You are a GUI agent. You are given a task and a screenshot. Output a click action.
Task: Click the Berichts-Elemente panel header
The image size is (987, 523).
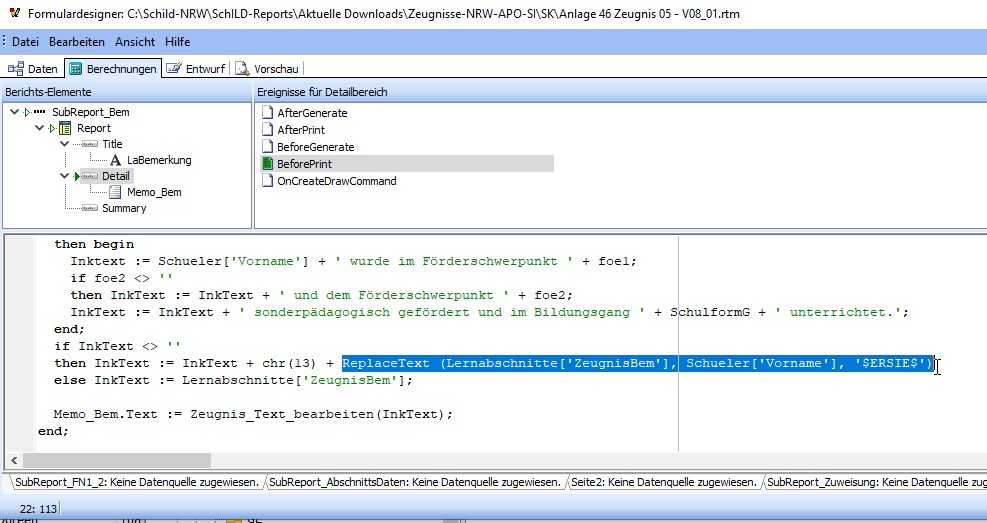[x=127, y=92]
